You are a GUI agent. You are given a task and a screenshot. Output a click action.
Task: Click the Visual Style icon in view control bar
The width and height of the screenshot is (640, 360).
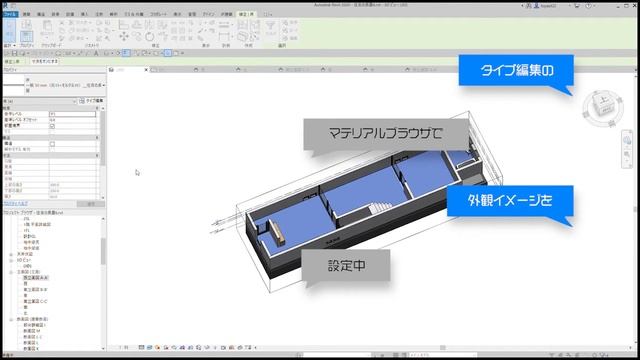point(149,348)
